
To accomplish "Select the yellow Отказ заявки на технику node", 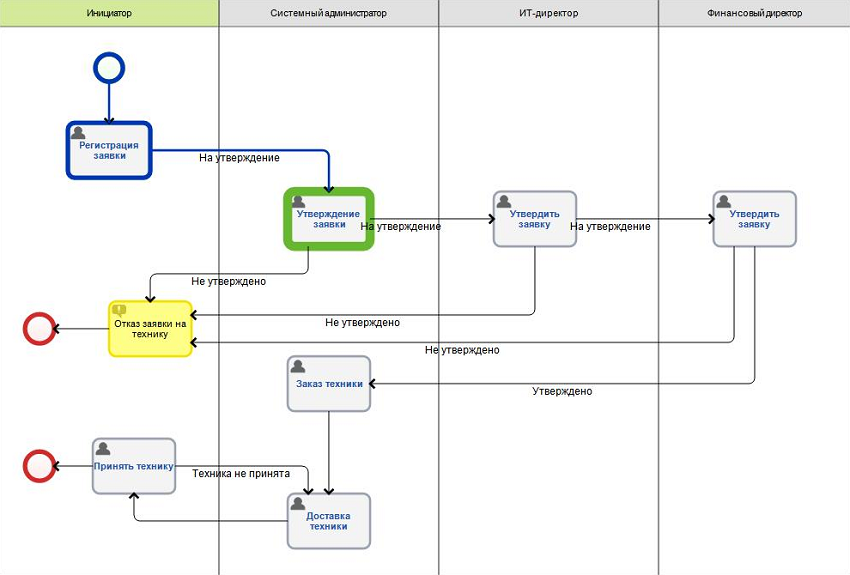I will 150,329.
